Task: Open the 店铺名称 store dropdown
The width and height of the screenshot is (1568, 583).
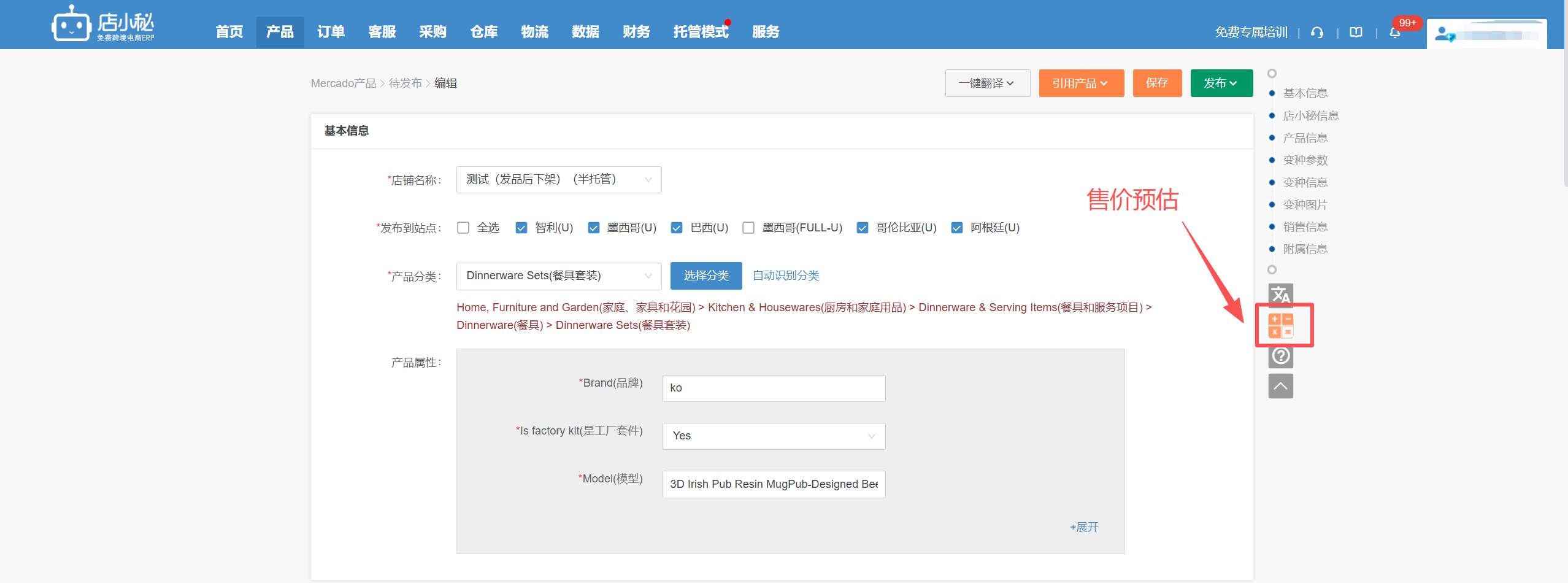Action: pyautogui.click(x=558, y=180)
